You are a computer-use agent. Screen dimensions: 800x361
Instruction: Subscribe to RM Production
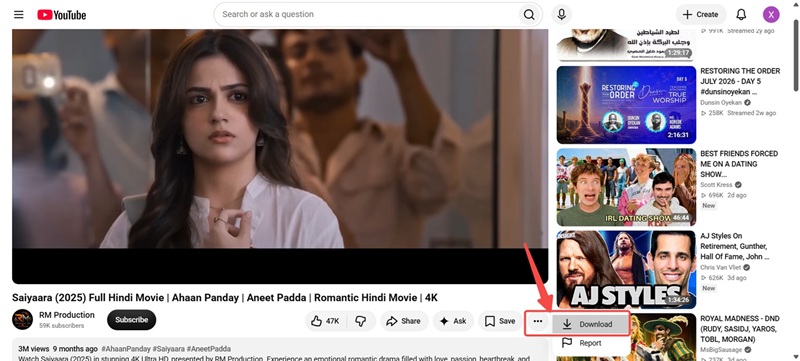tap(132, 320)
